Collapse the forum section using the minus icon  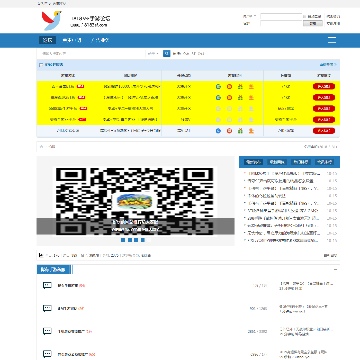tap(335, 269)
